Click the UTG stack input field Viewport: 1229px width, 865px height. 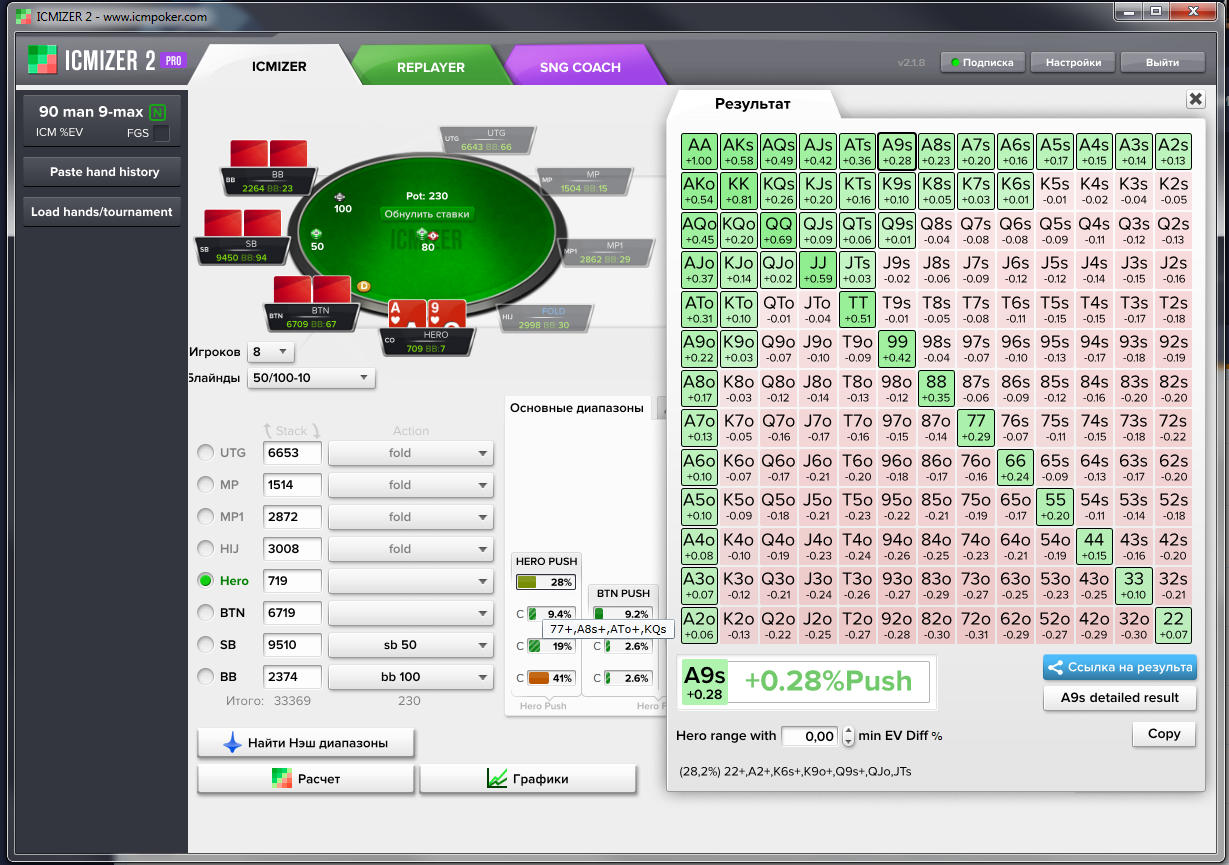click(x=292, y=453)
